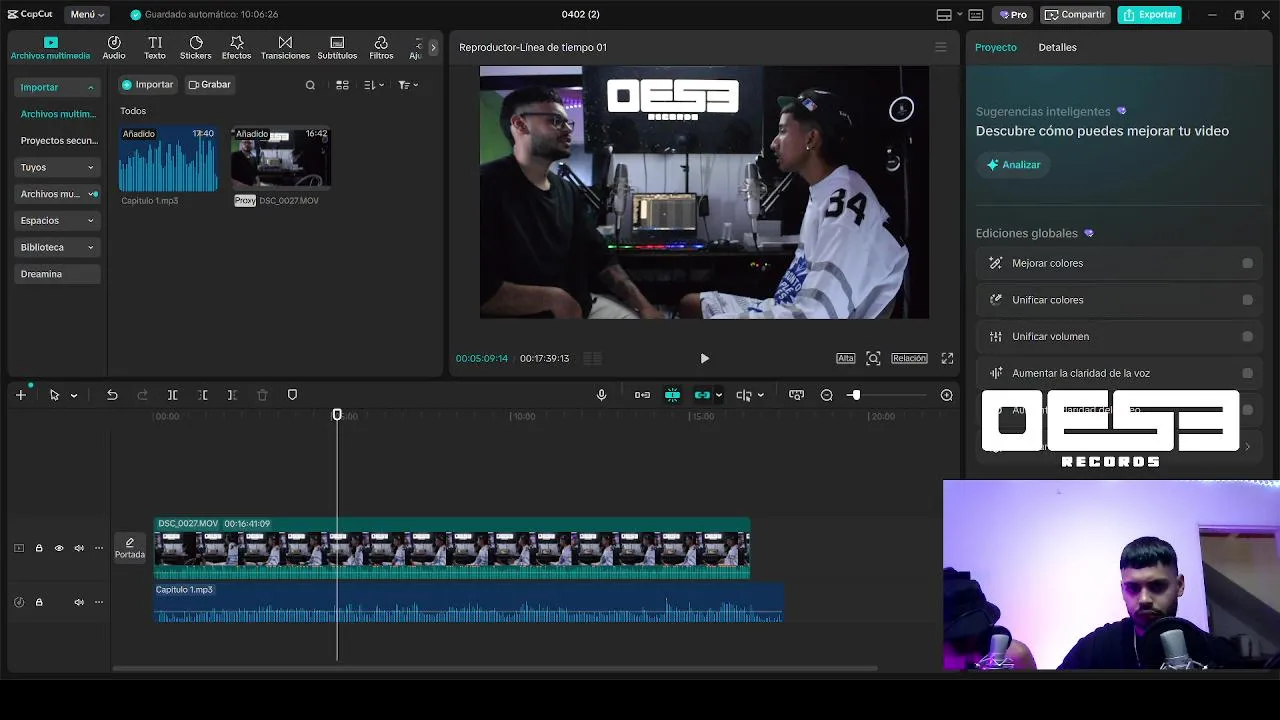
Task: Change the Alta preview quality
Action: click(x=845, y=358)
